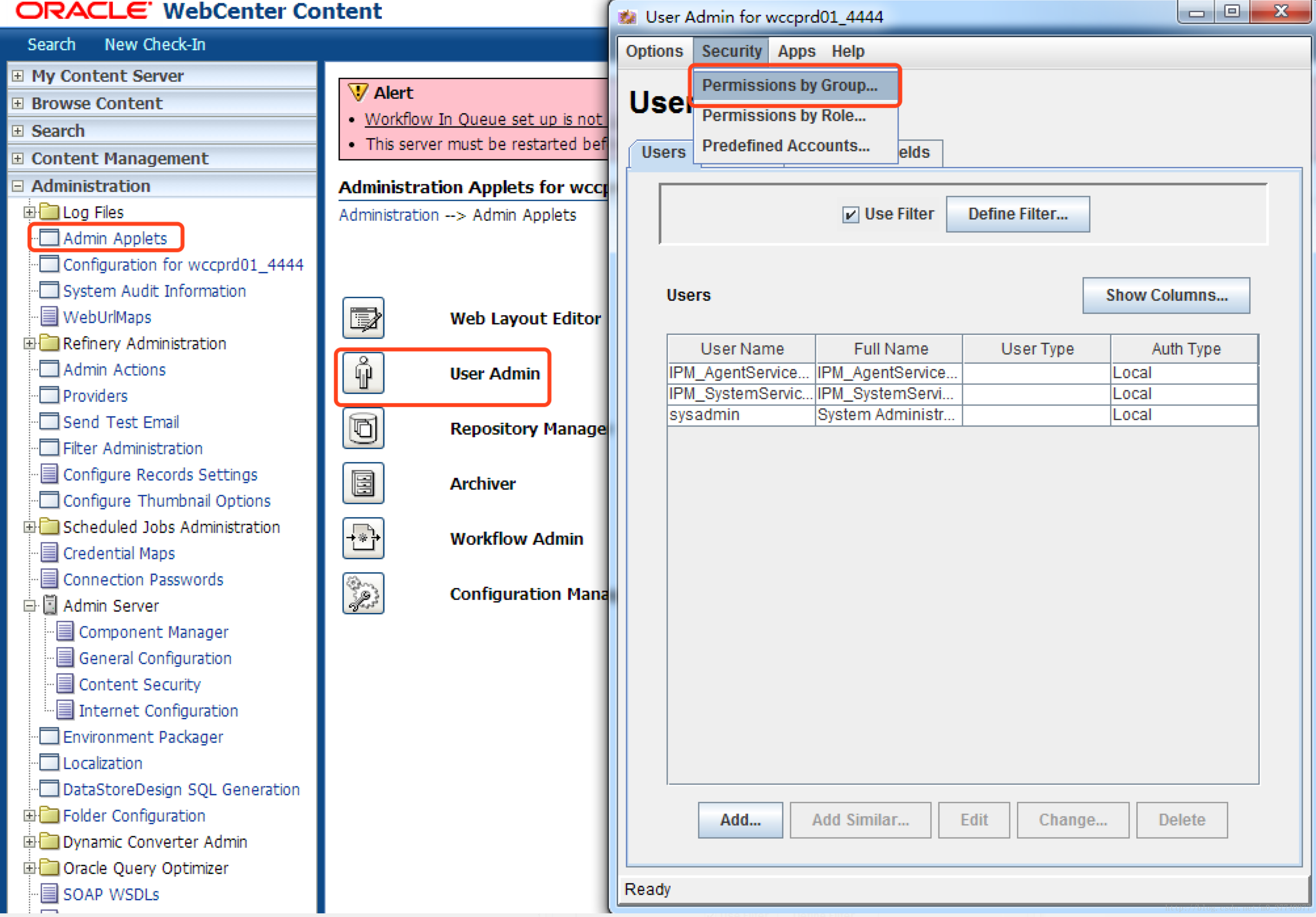Click the User Admin window title icon
The width and height of the screenshot is (1316, 917).
(x=627, y=17)
